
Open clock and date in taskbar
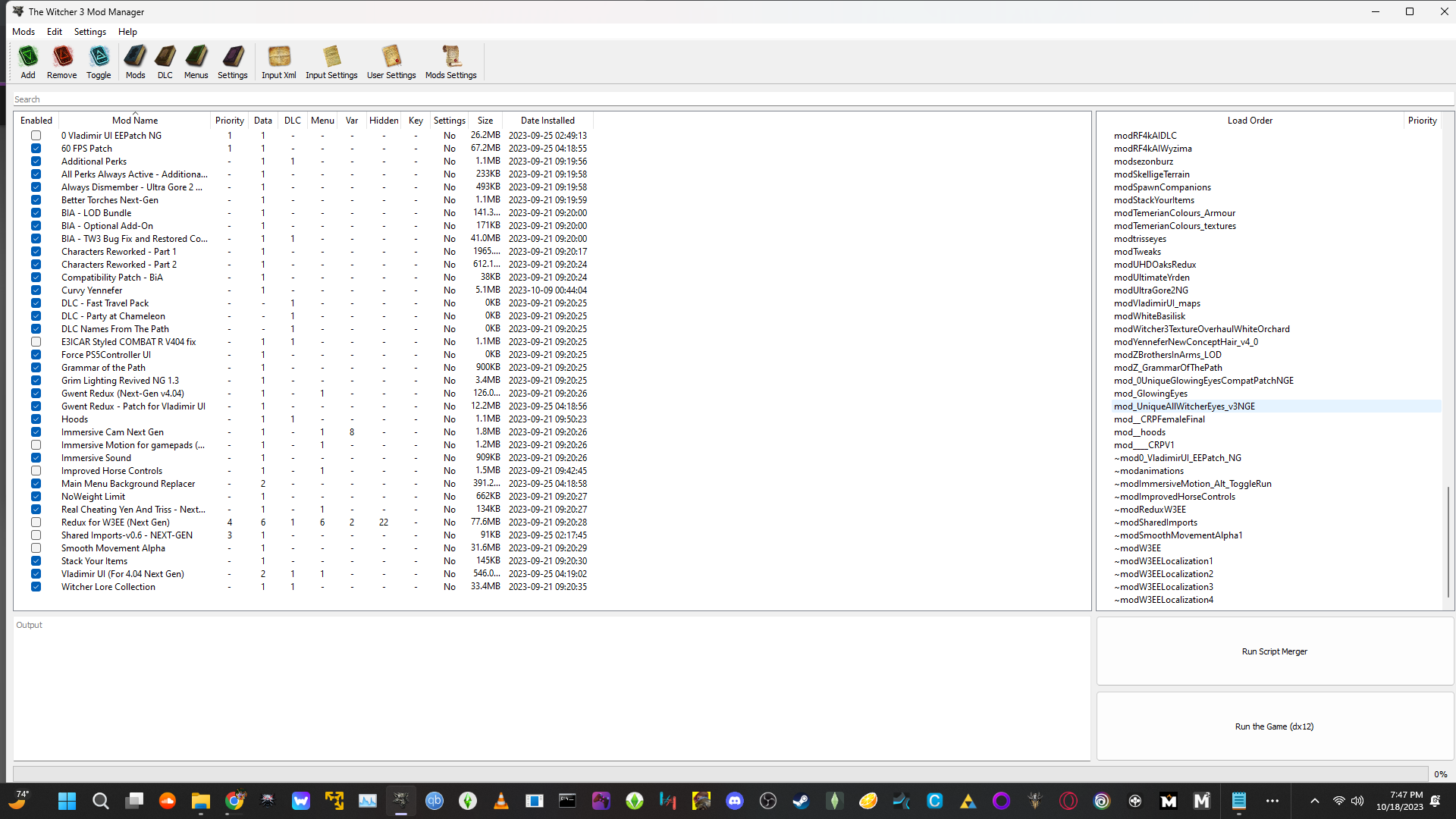[x=1400, y=801]
